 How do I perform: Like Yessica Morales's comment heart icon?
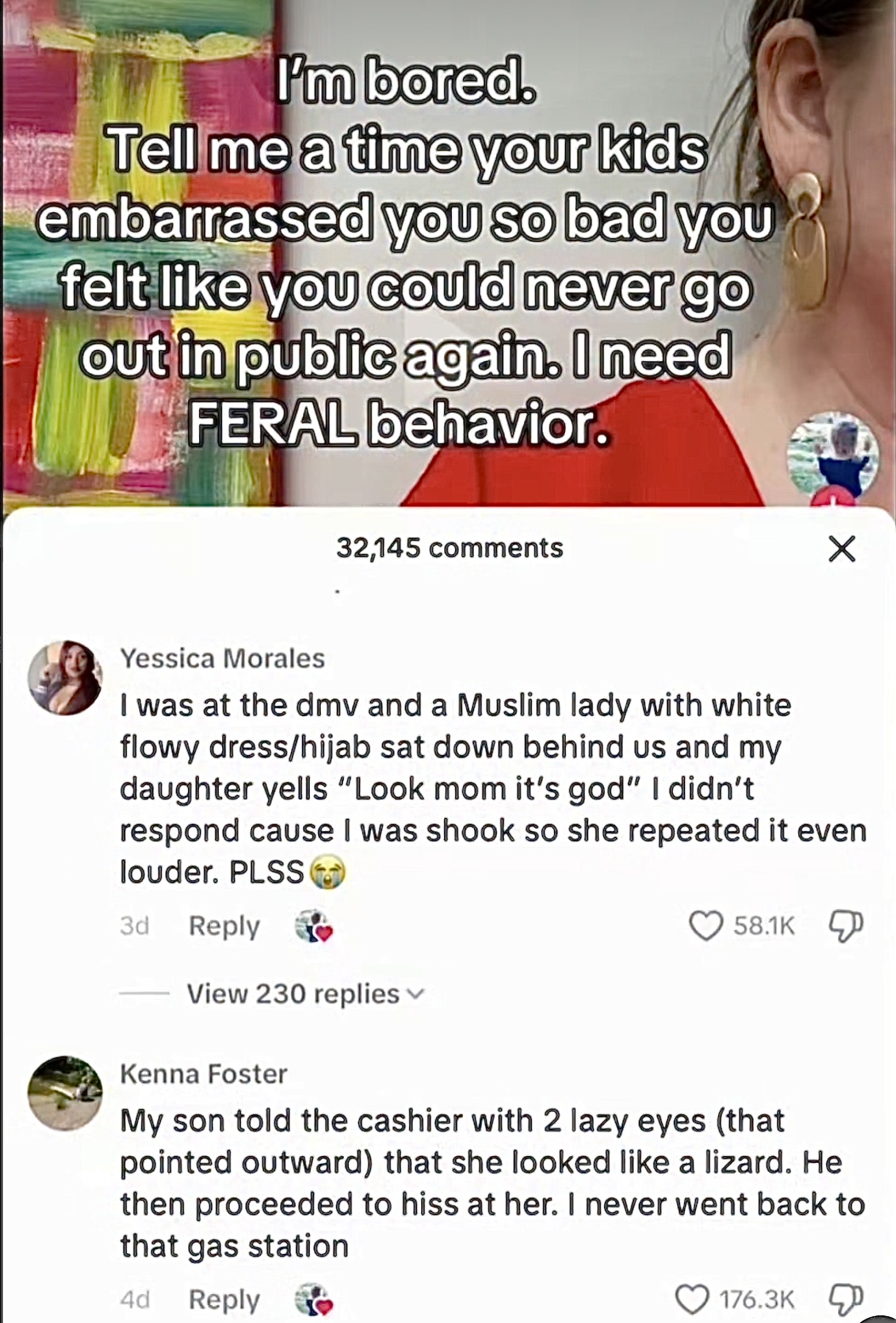(705, 925)
